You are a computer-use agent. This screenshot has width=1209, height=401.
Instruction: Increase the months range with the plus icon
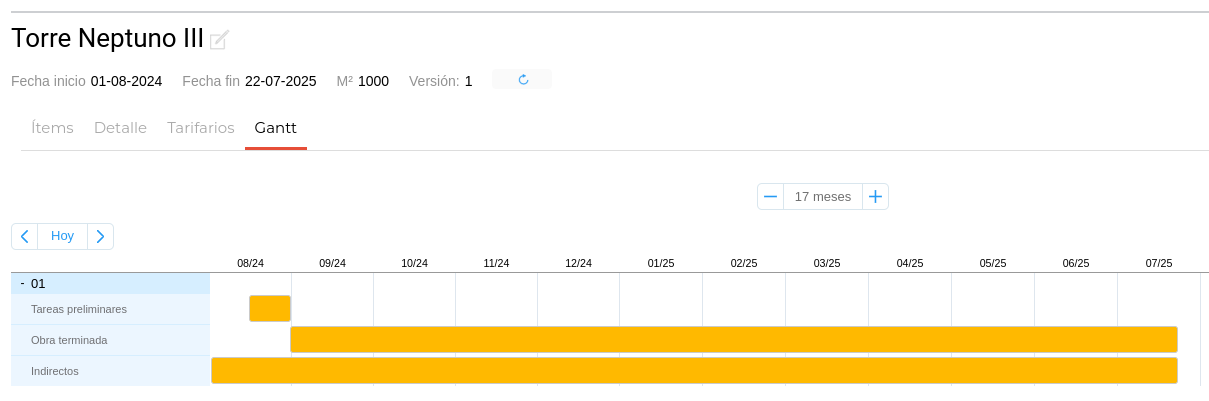tap(875, 197)
